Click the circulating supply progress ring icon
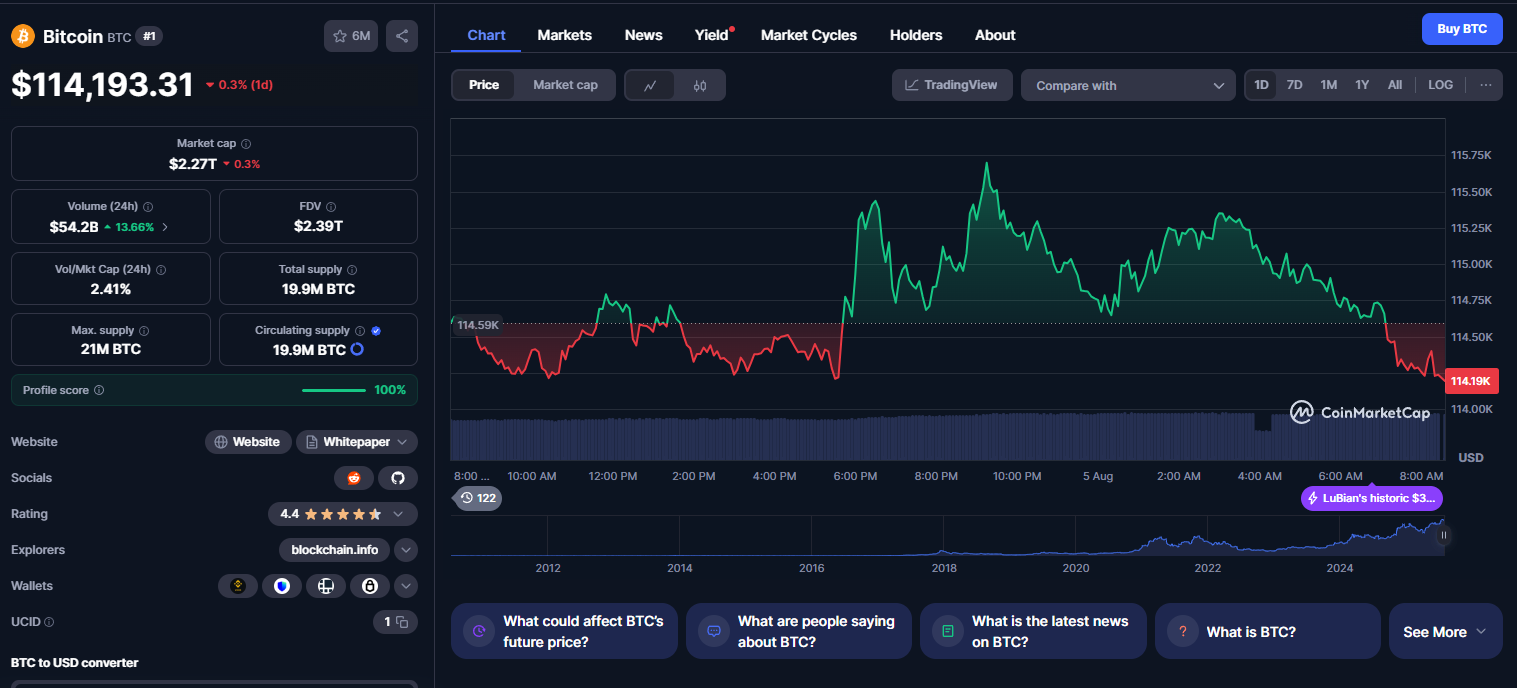 357,350
